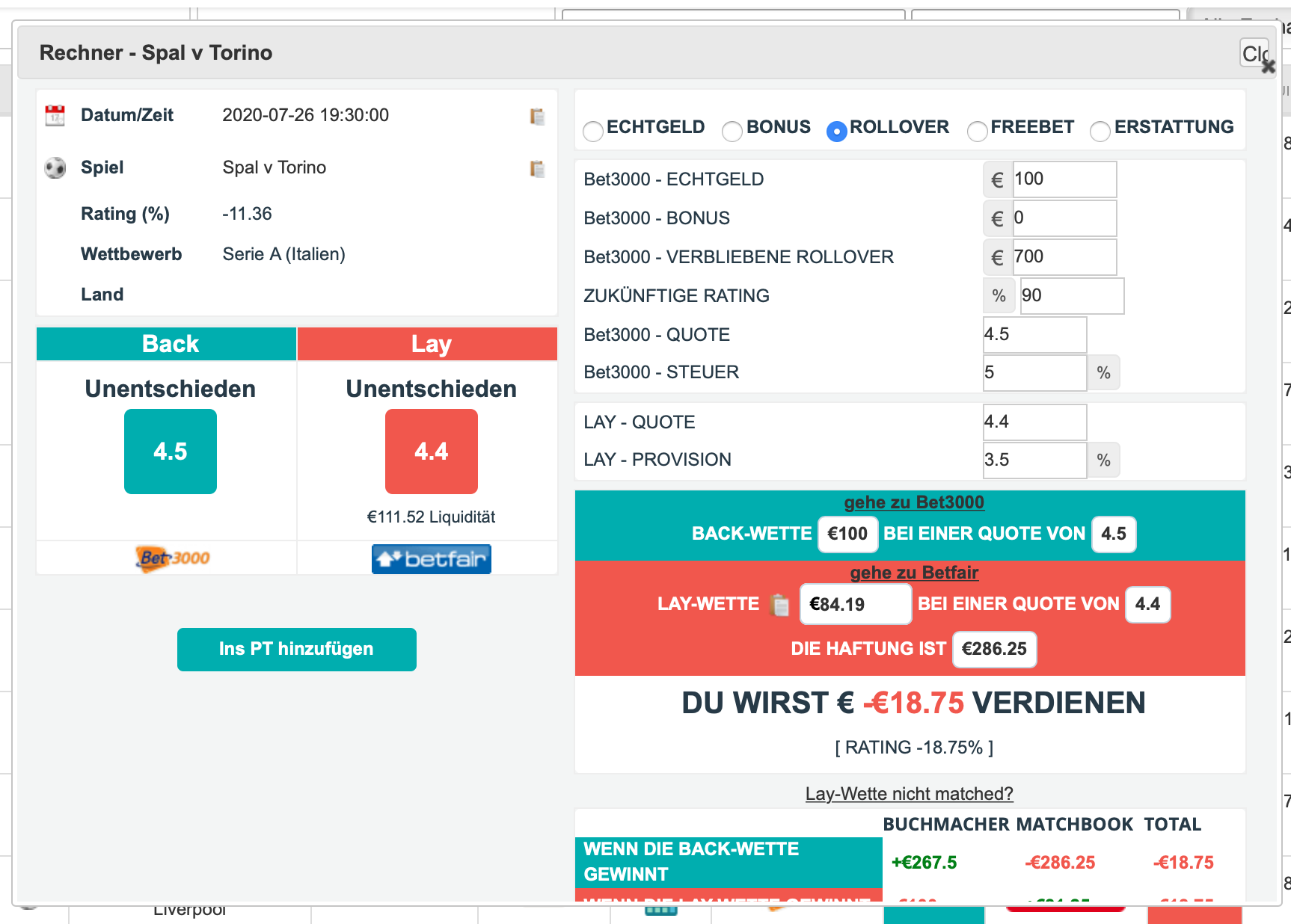Close the Rechner dialog
The image size is (1291, 924).
1257,54
